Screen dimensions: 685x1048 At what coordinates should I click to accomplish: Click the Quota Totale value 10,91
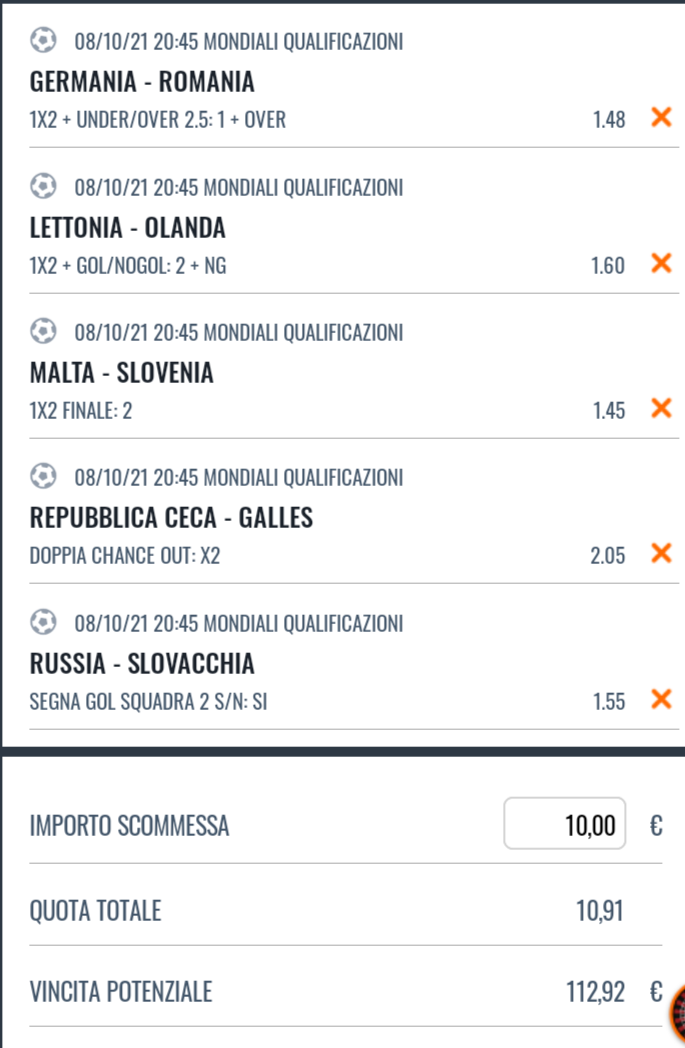pos(599,910)
